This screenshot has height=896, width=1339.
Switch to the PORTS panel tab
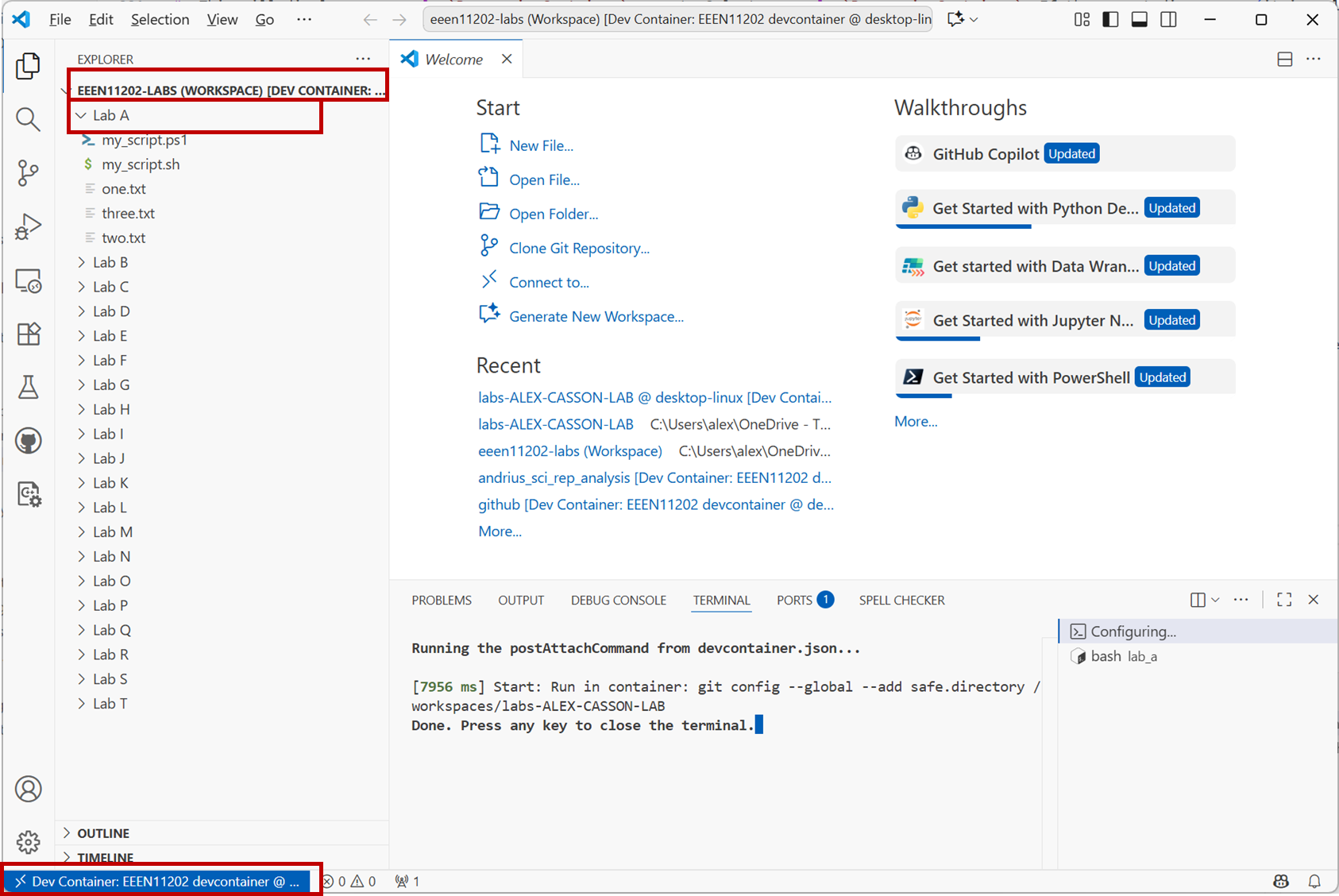tap(794, 601)
